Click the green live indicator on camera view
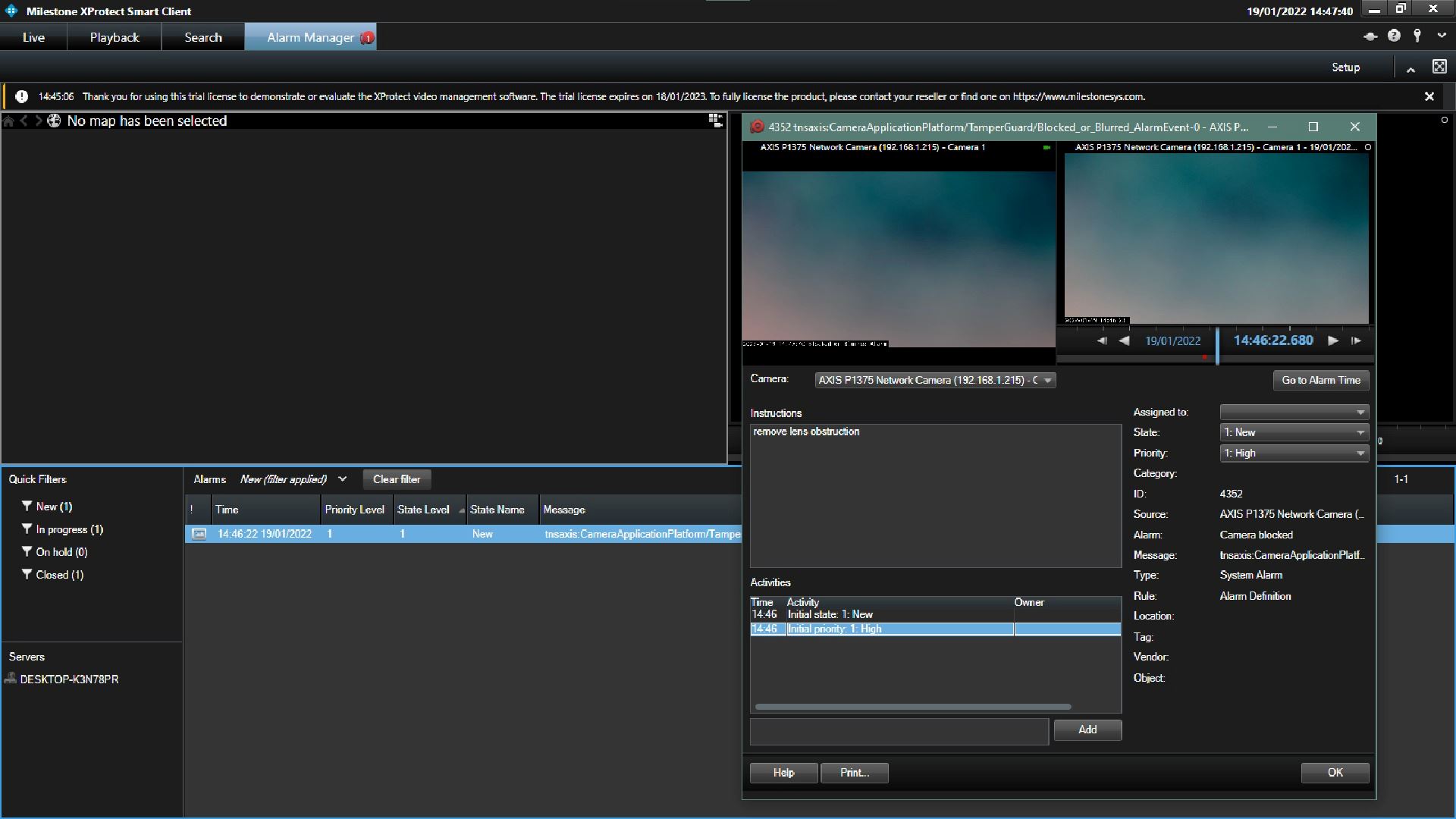1456x819 pixels. click(1046, 148)
